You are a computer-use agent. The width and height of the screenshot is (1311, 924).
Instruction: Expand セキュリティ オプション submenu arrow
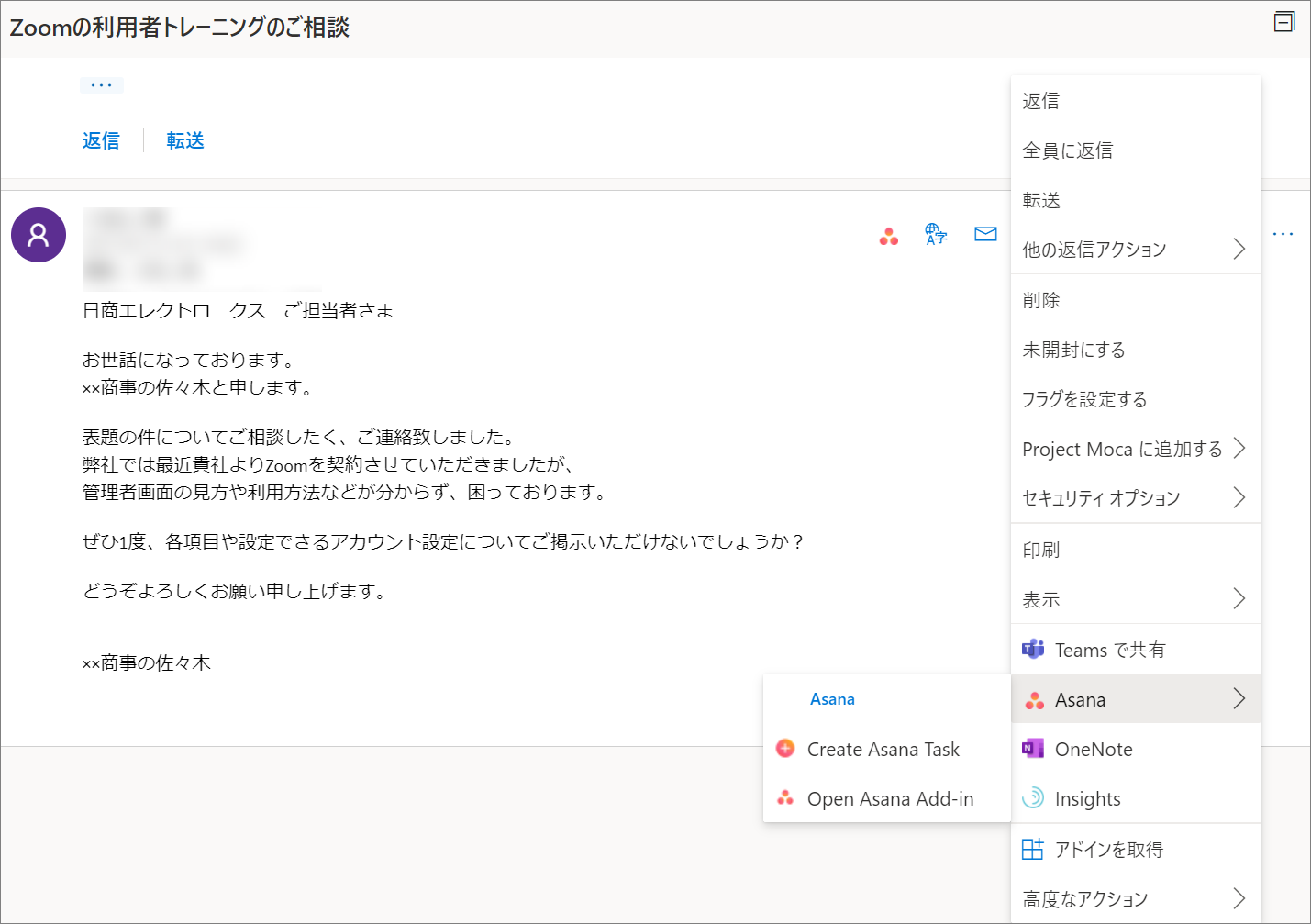point(1239,497)
